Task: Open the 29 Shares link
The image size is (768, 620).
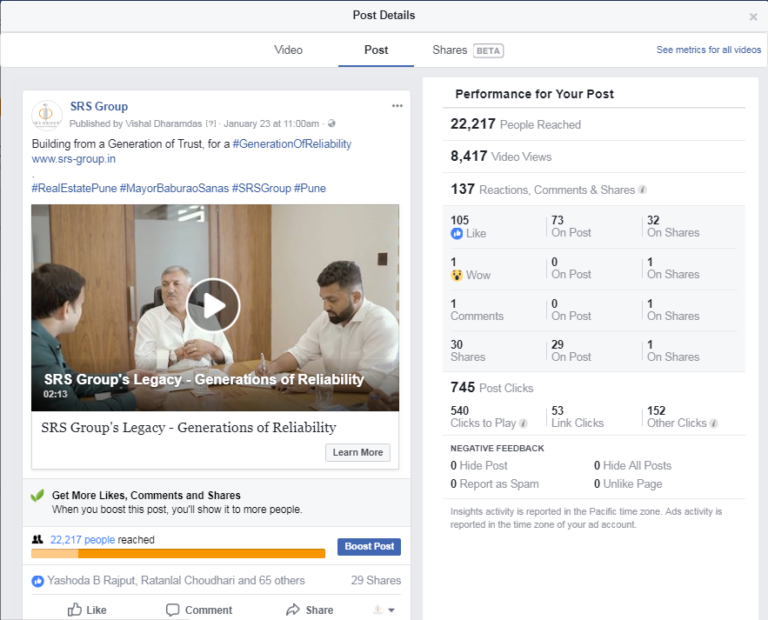Action: (376, 580)
